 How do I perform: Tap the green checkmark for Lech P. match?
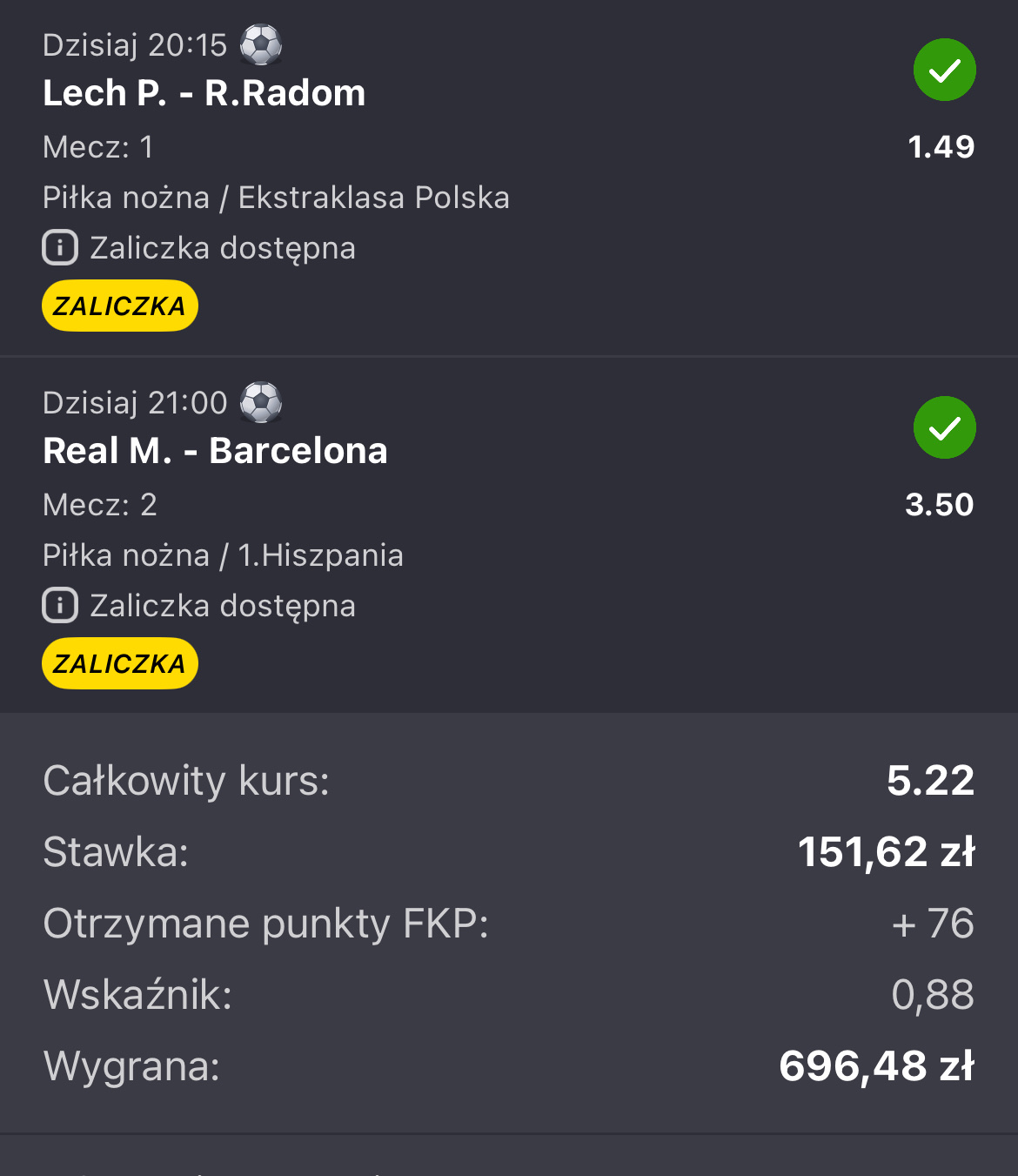[x=944, y=70]
